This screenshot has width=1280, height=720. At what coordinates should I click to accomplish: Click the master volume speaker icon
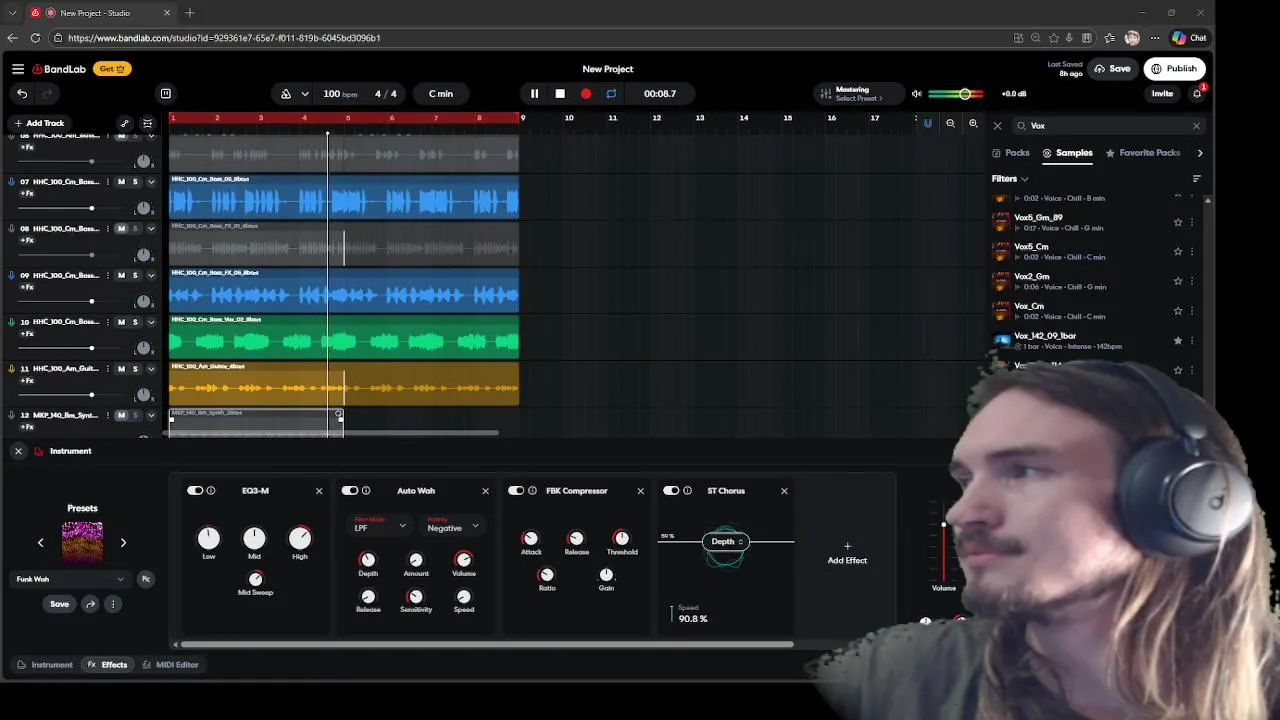(x=916, y=94)
